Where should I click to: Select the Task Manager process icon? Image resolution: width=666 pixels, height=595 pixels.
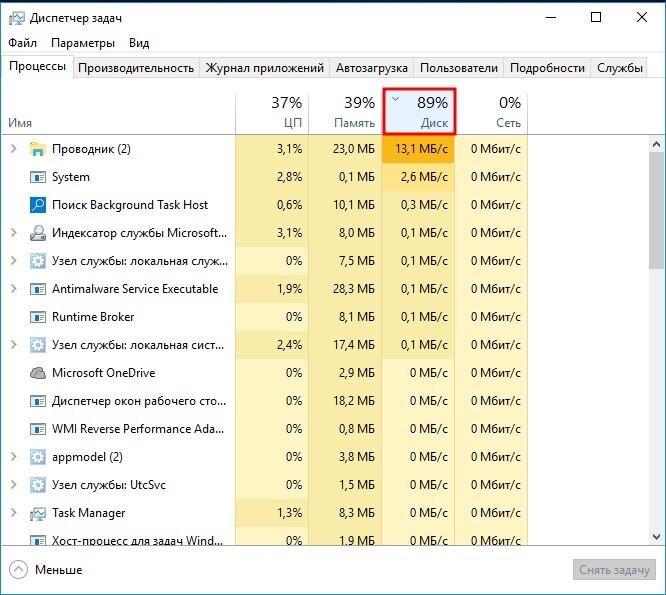click(x=38, y=513)
